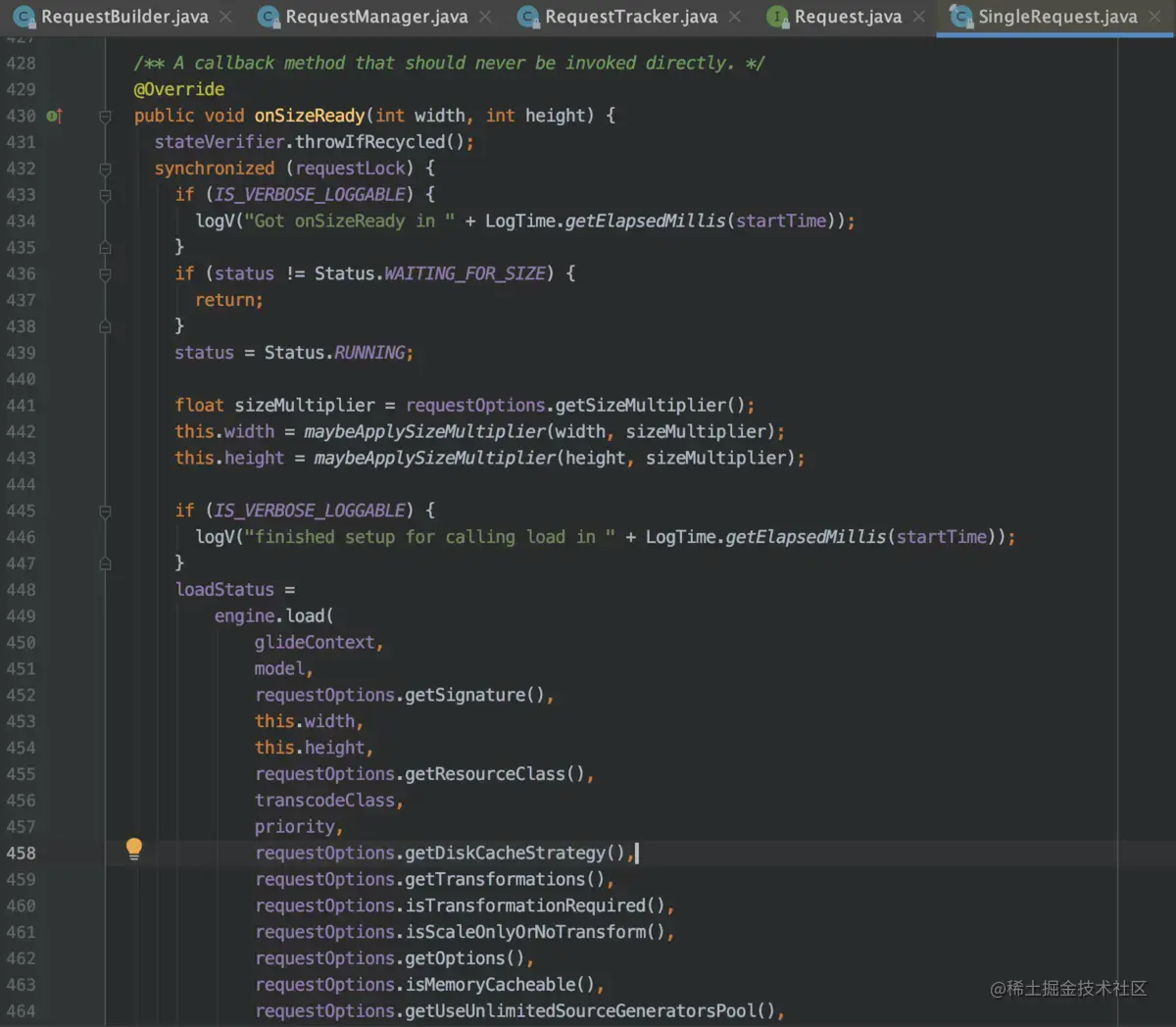The width and height of the screenshot is (1176, 1027).
Task: Close the RequestManager.java tab
Action: click(x=486, y=17)
